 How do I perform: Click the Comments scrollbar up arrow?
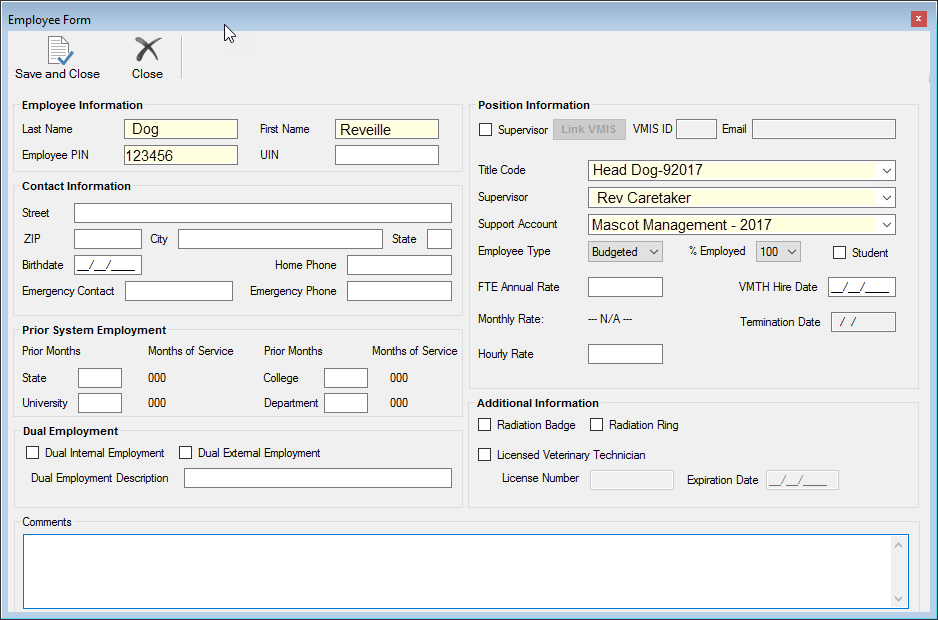click(898, 545)
